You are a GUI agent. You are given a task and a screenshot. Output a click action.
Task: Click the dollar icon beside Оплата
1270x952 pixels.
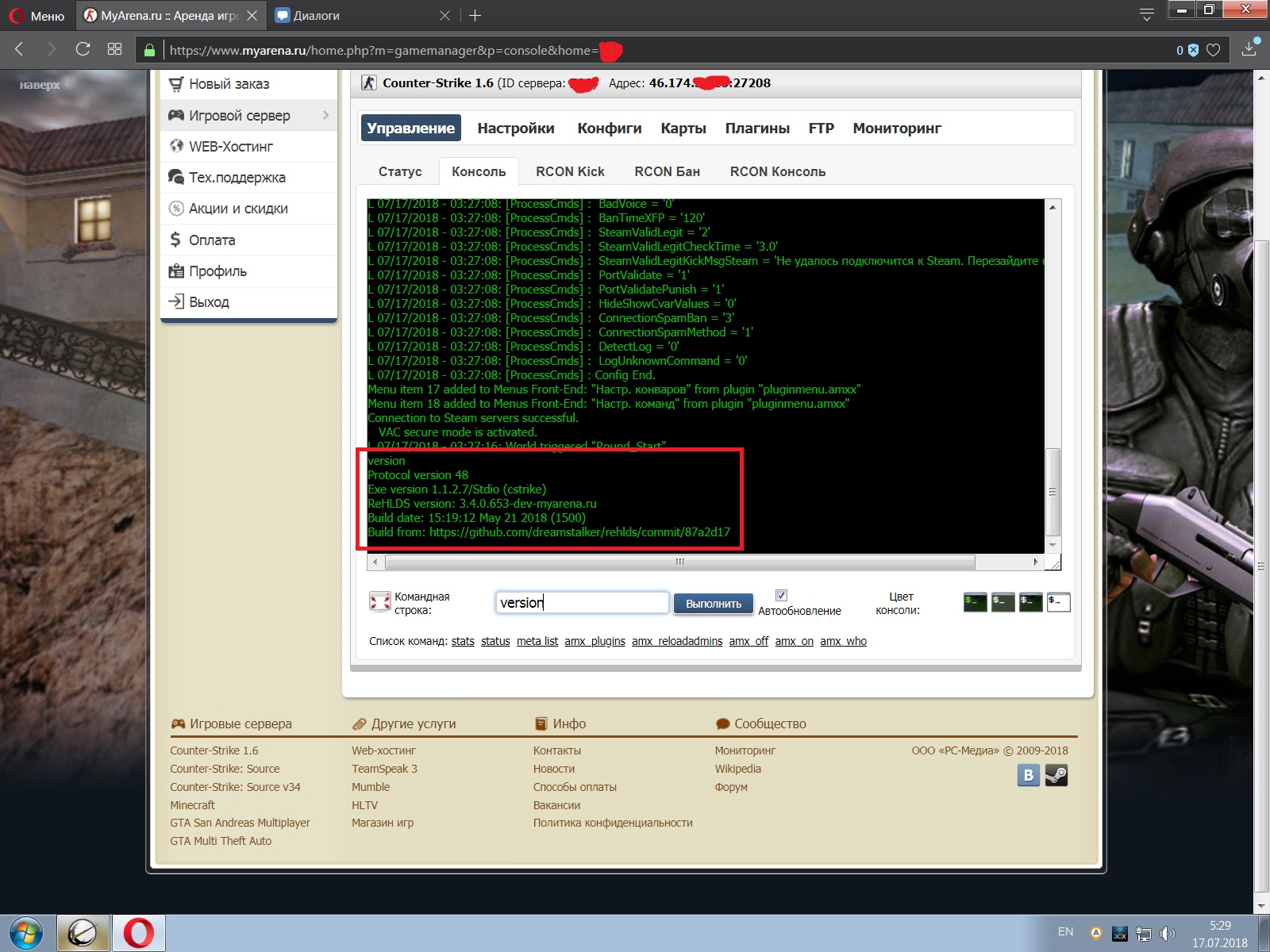[x=175, y=240]
